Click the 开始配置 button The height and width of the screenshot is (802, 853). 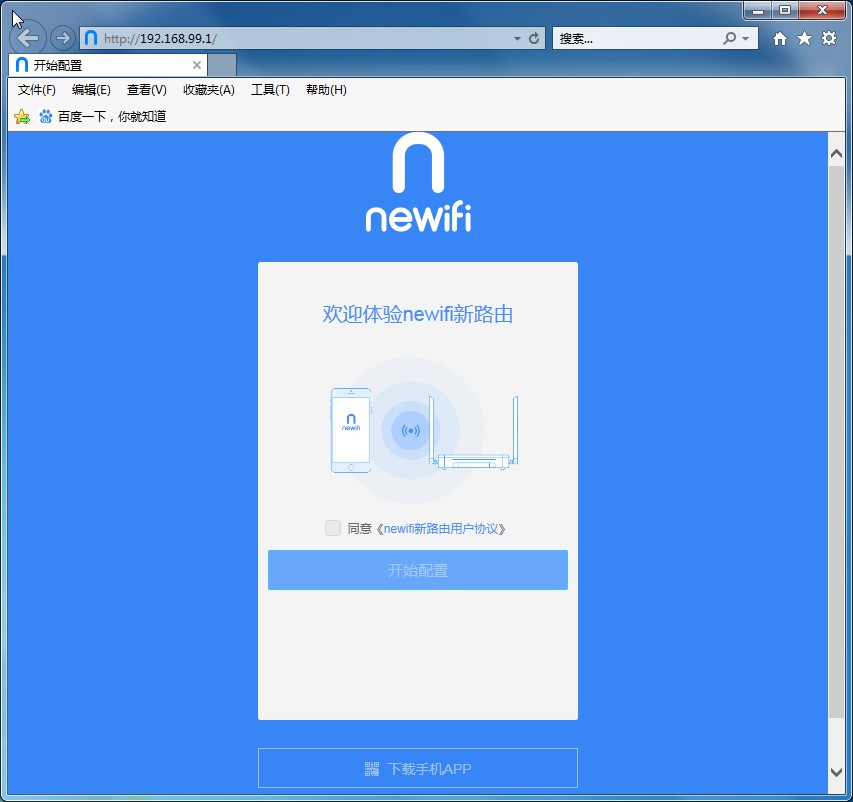click(418, 570)
